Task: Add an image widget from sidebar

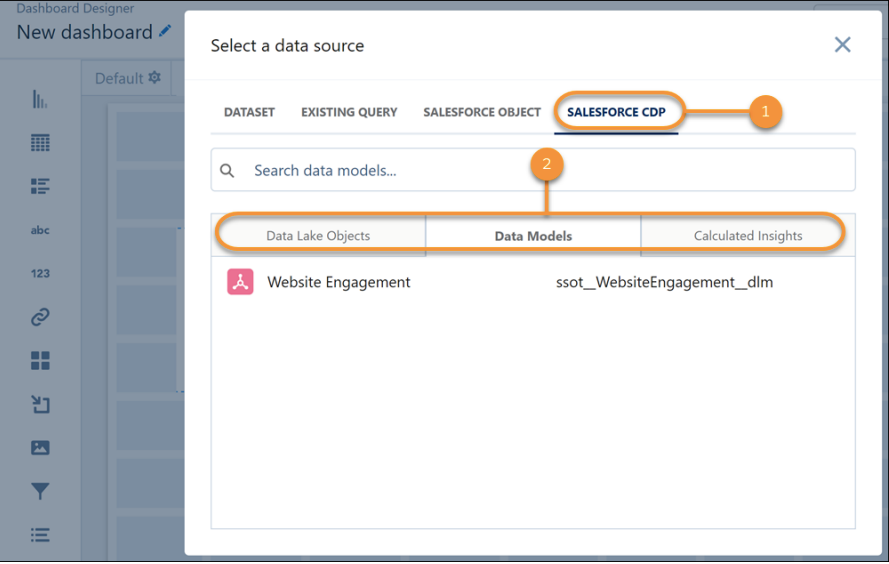Action: click(40, 447)
